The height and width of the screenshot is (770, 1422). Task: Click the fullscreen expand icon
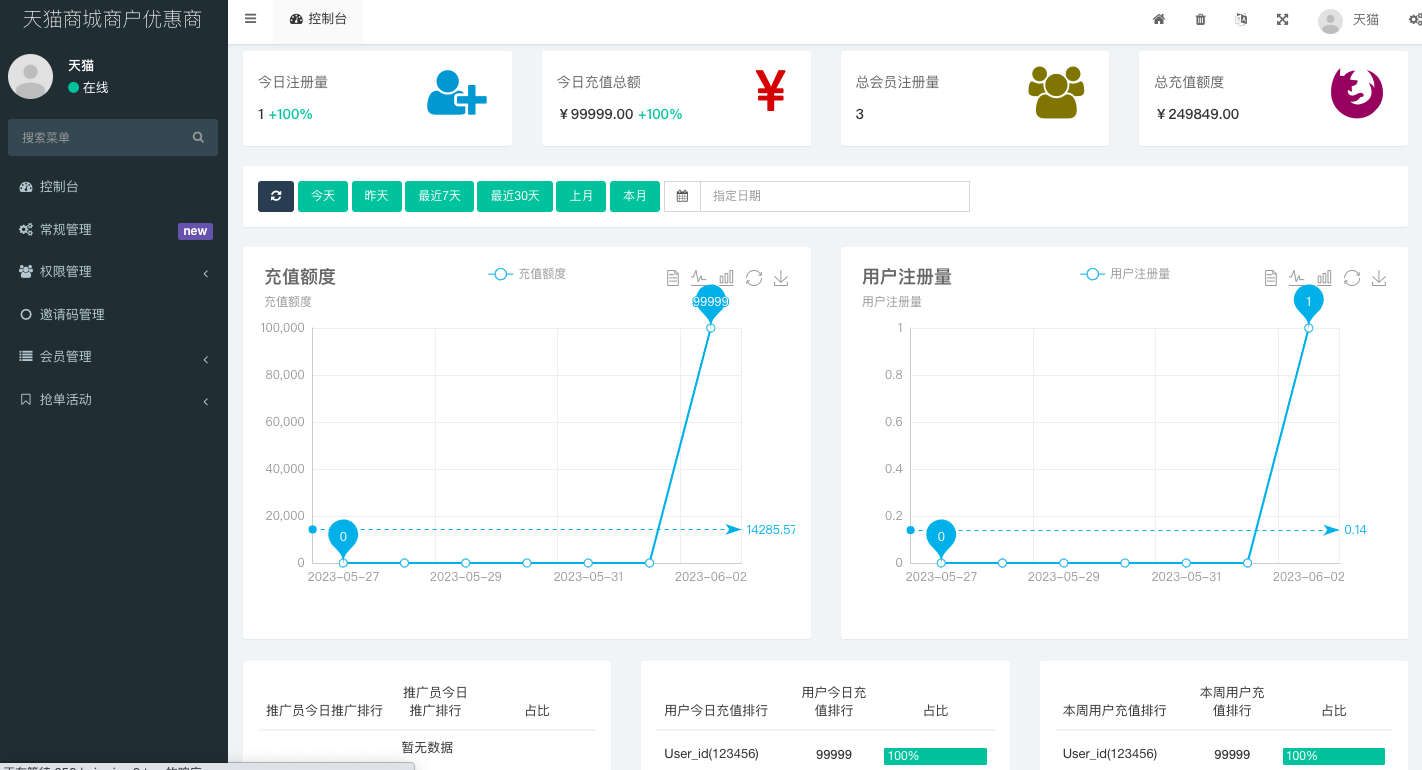pyautogui.click(x=1282, y=19)
